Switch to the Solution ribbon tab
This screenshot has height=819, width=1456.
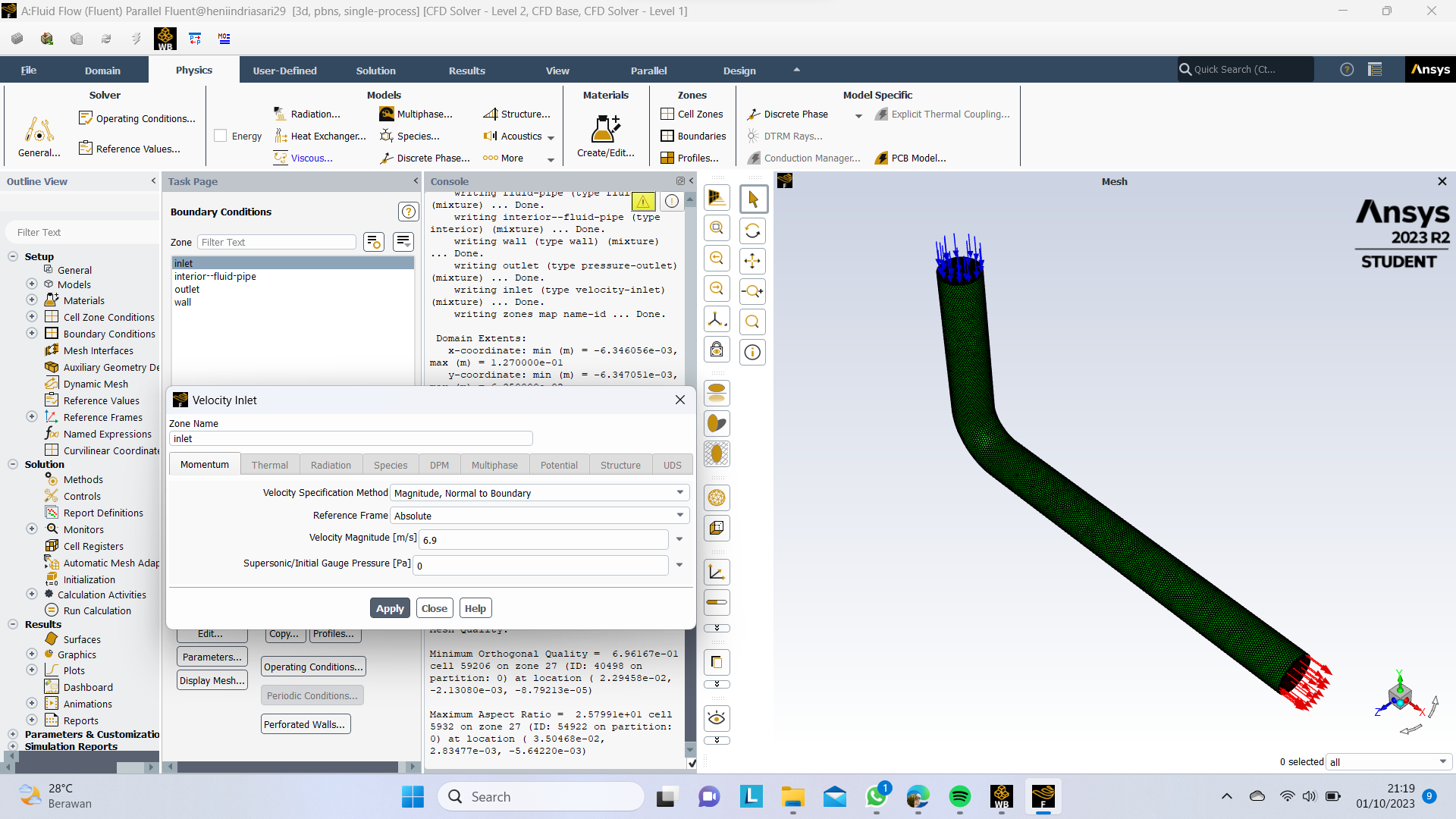pos(376,71)
